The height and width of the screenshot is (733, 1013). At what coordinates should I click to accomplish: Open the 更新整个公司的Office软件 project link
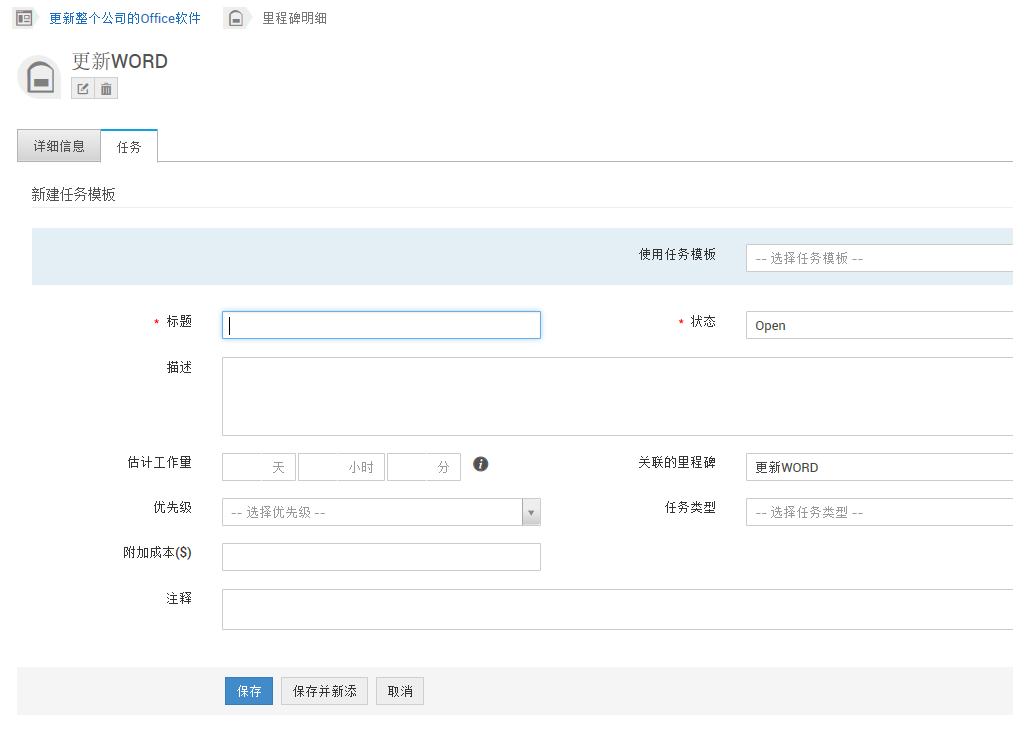125,18
